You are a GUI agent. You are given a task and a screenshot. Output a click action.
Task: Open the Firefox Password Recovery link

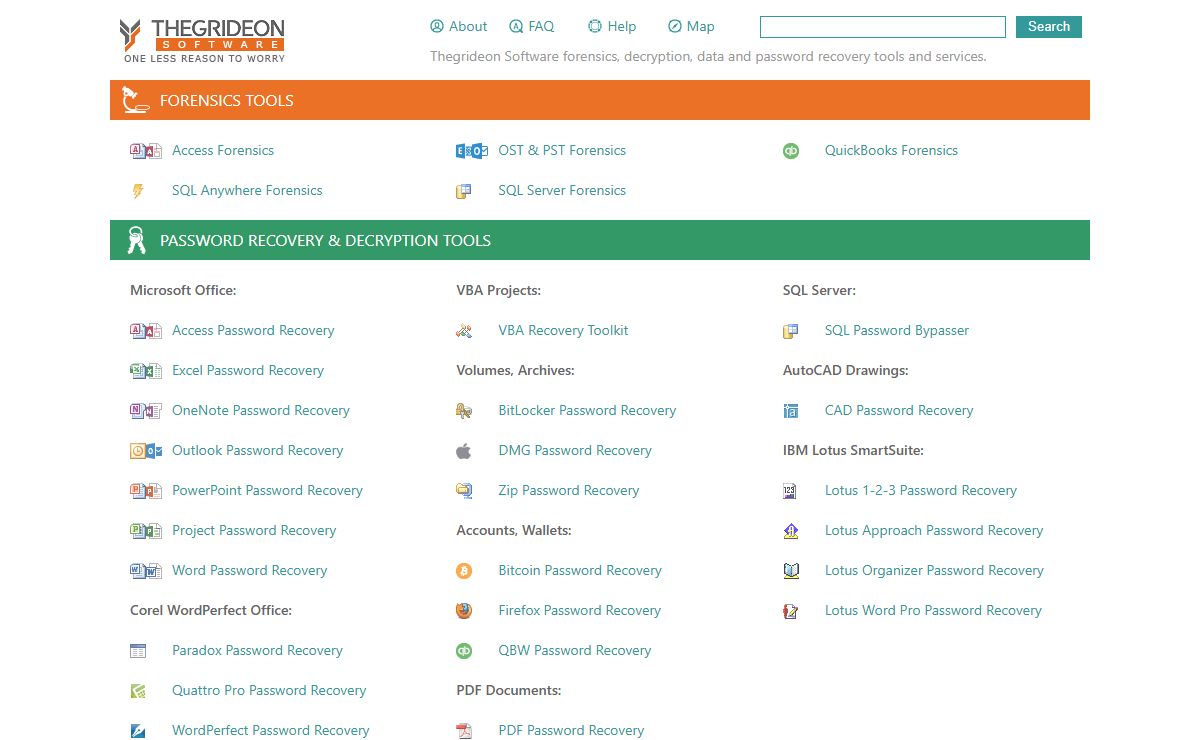coord(579,611)
